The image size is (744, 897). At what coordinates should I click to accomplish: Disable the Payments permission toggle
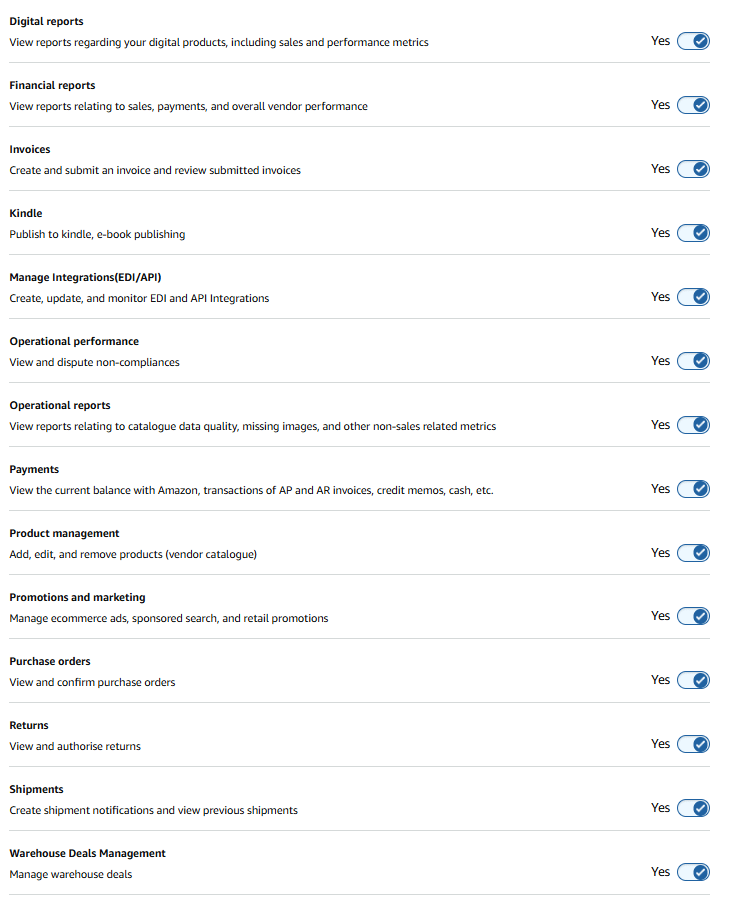click(x=693, y=489)
